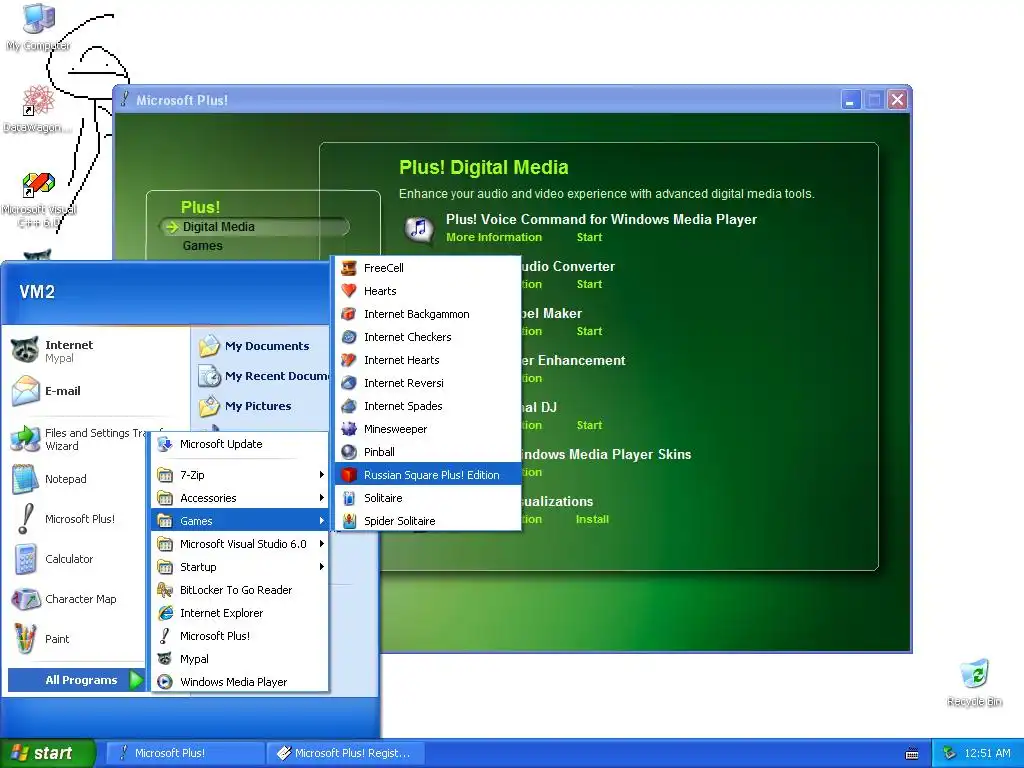The width and height of the screenshot is (1024, 768).
Task: Click the Paint brushes icon
Action: point(25,639)
